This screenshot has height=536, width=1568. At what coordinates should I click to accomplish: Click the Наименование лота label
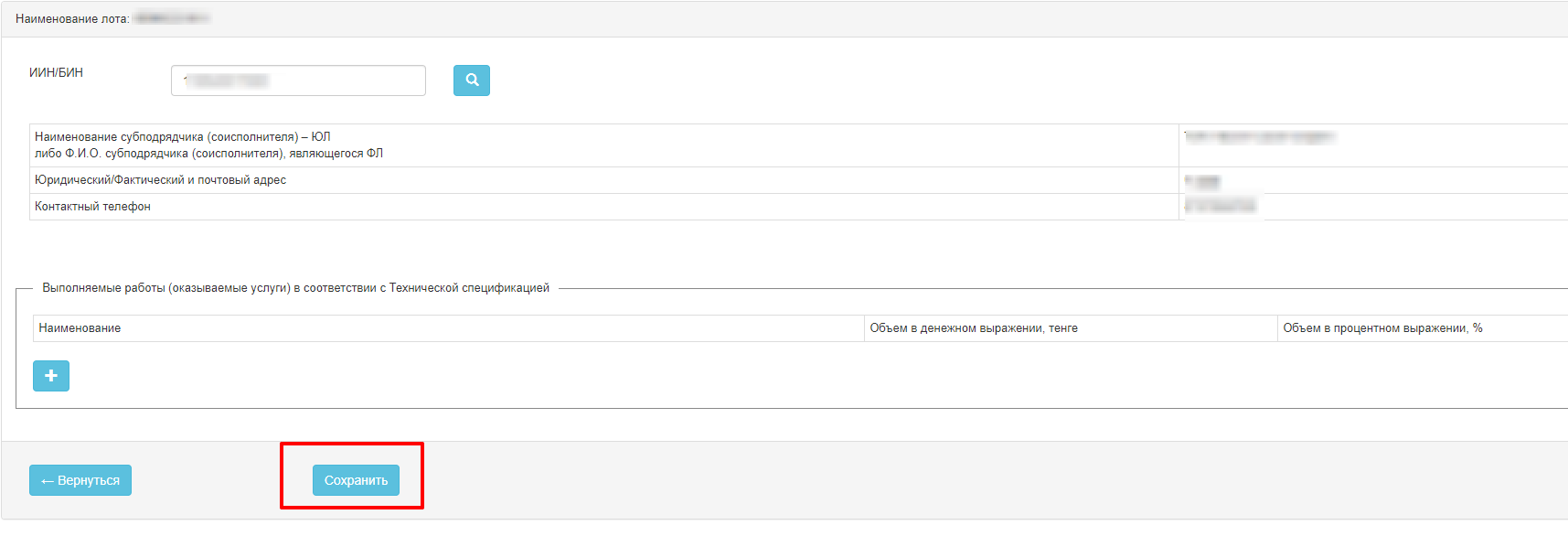pyautogui.click(x=72, y=19)
